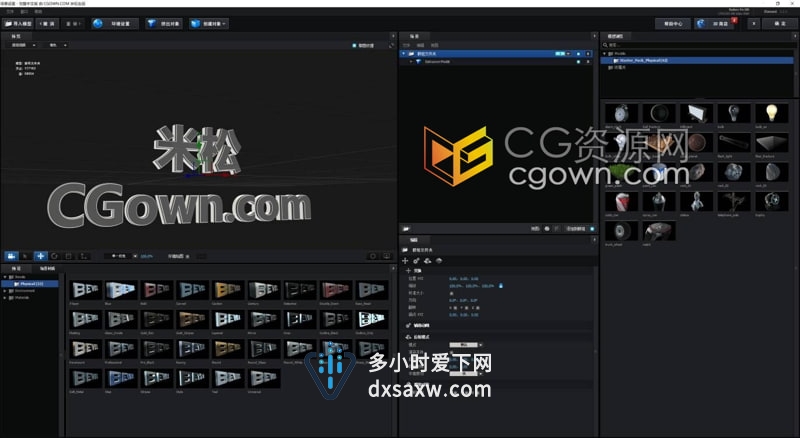This screenshot has height=438, width=800.
Task: Click the search field in the Model Browser
Action: pyautogui.click(x=697, y=45)
